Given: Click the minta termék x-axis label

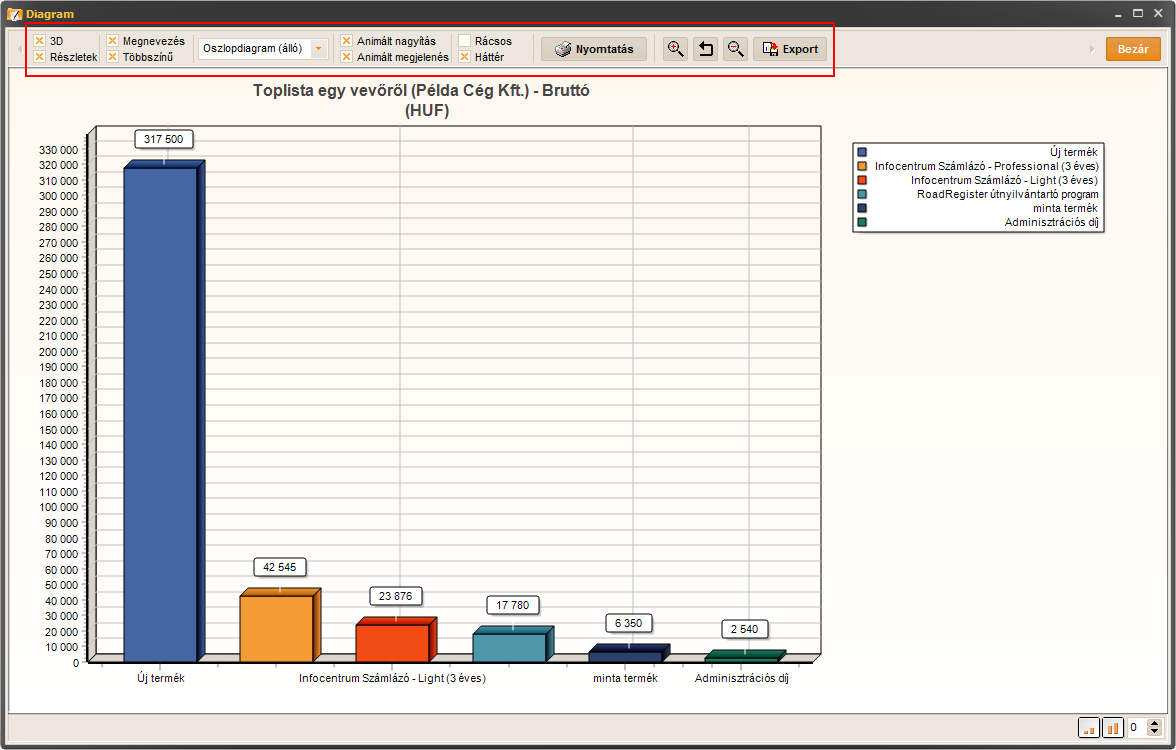Looking at the screenshot, I should [626, 678].
